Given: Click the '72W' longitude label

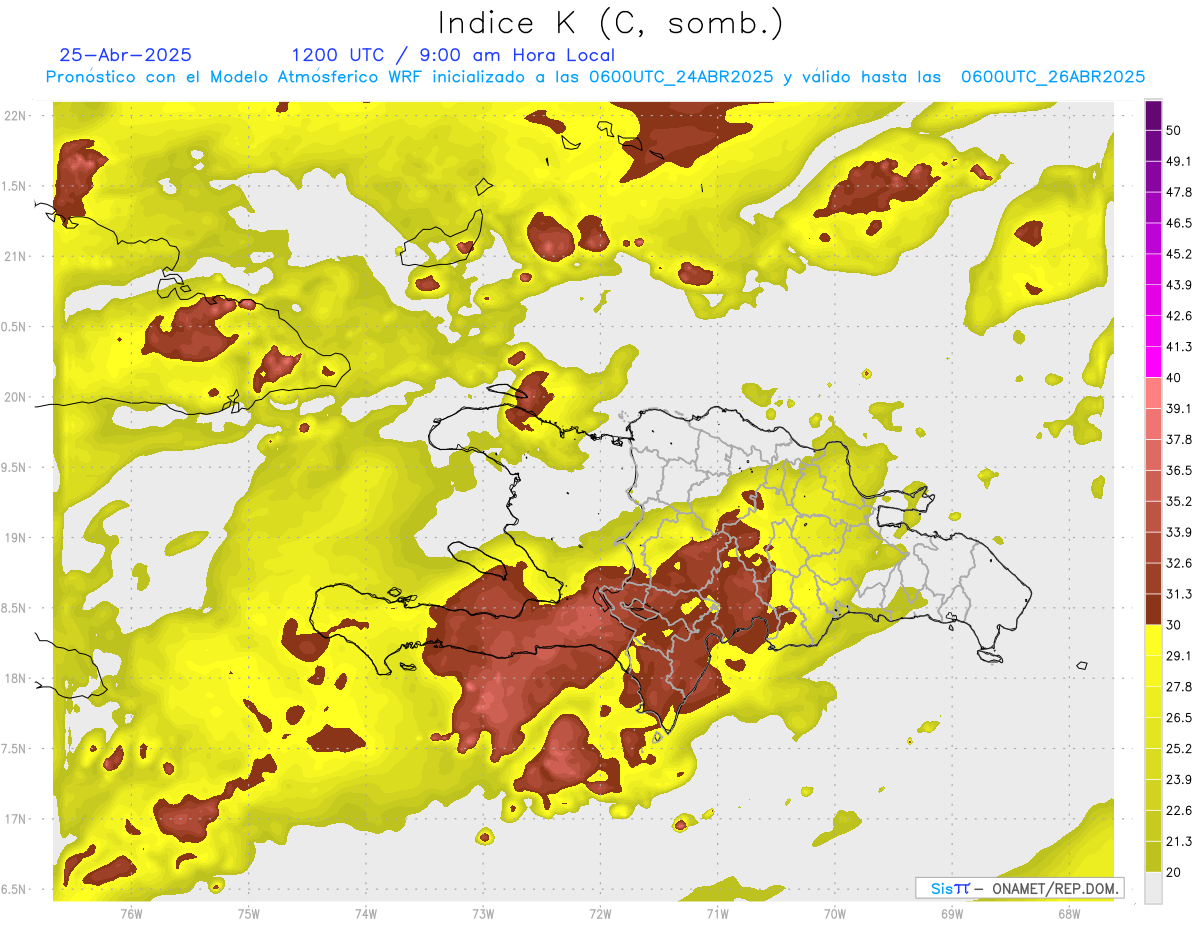Looking at the screenshot, I should pyautogui.click(x=600, y=913).
